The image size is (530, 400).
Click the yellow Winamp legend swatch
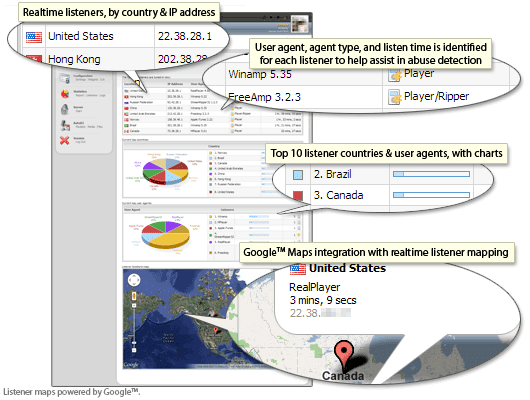[211, 216]
